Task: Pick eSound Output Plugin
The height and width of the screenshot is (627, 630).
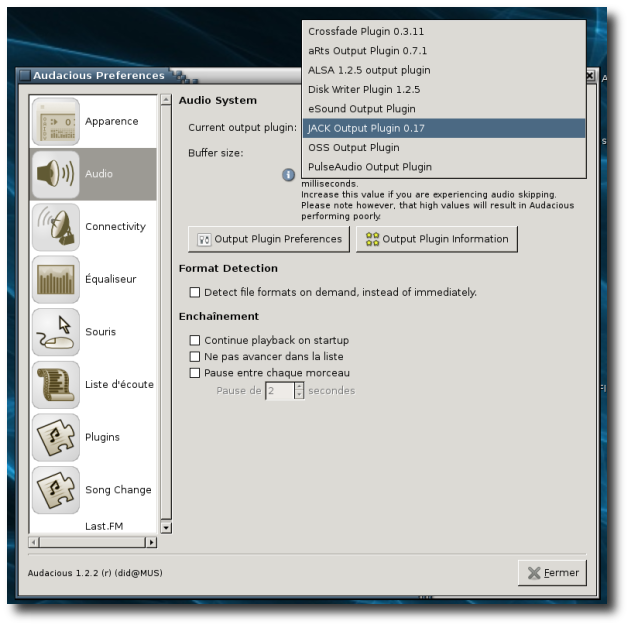Action: 444,108
